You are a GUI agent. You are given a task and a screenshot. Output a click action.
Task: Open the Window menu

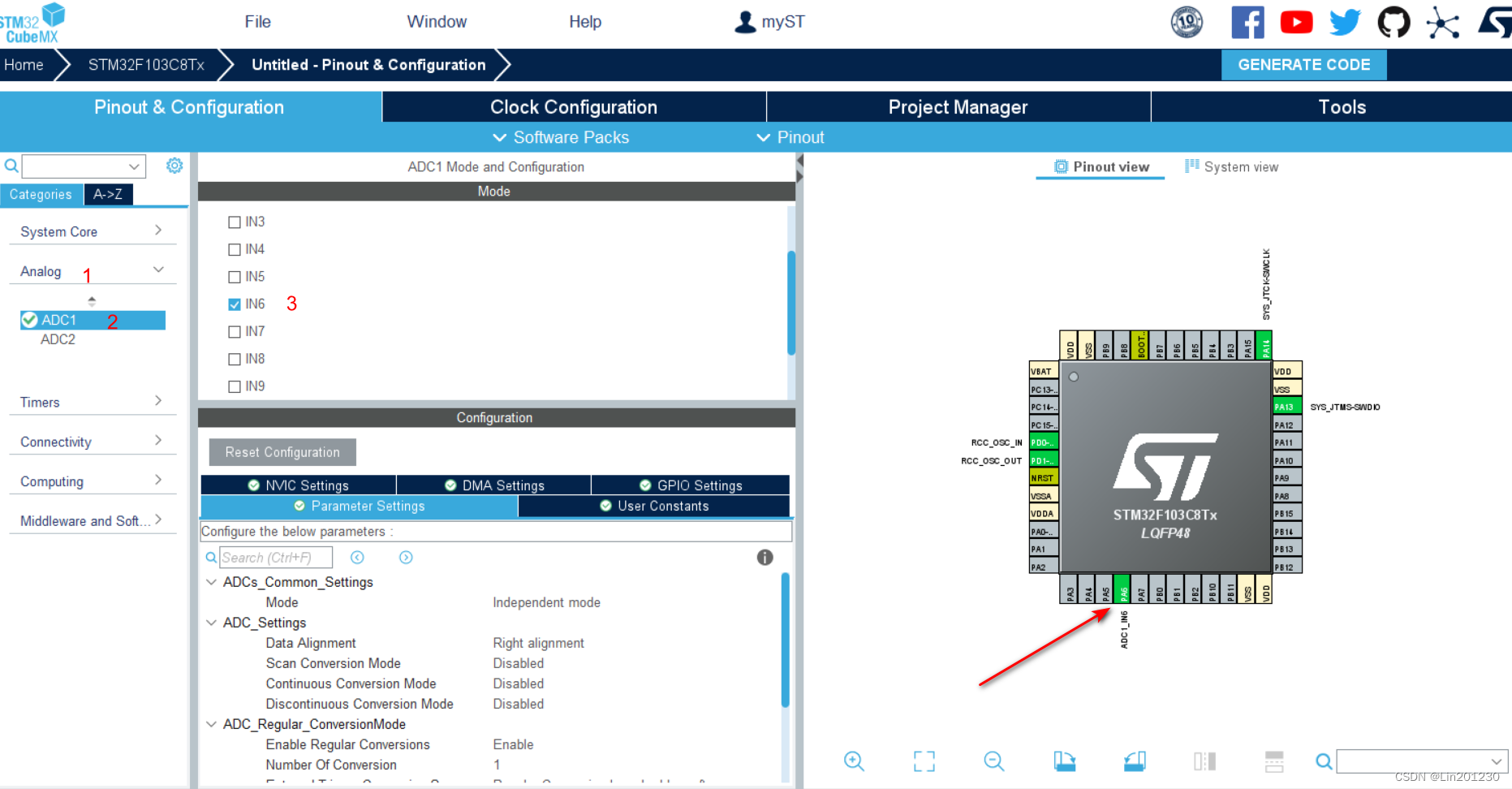click(436, 21)
